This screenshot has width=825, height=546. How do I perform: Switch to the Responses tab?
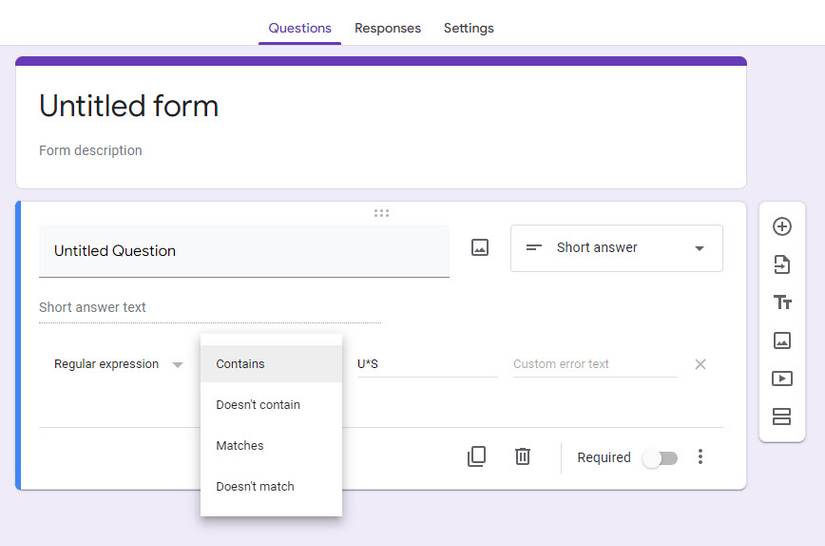387,28
